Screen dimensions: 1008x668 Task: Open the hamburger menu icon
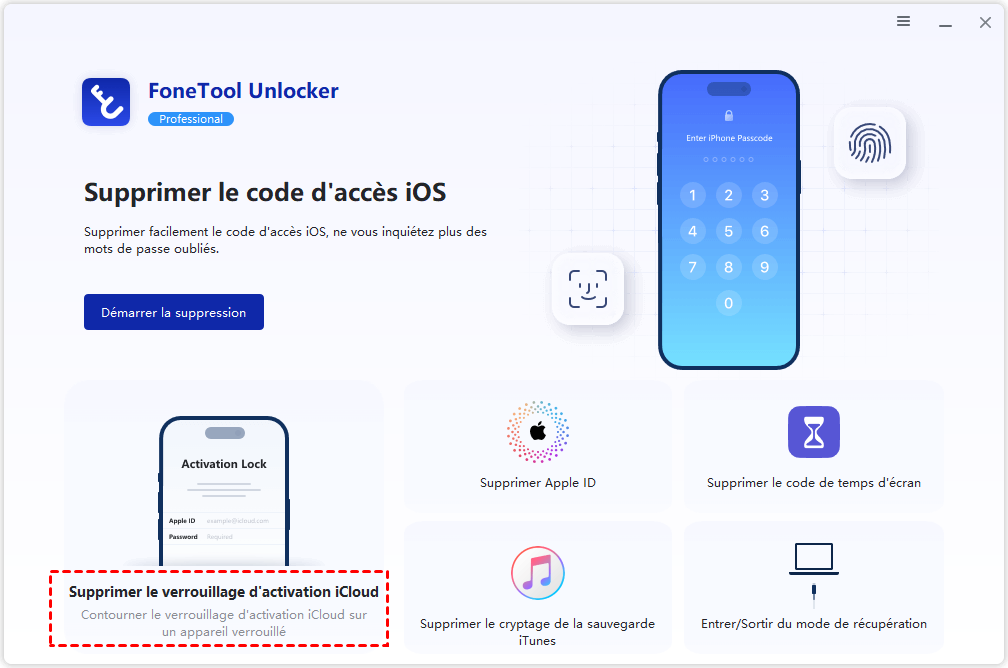coord(903,22)
